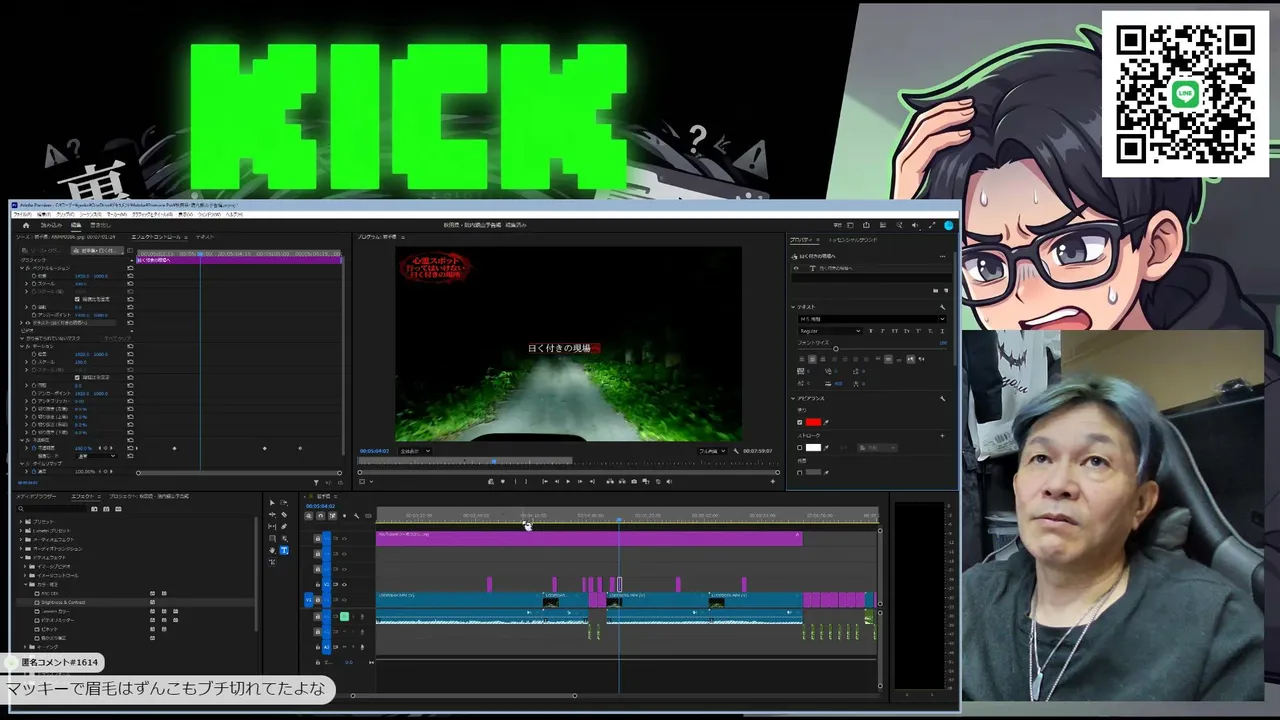The height and width of the screenshot is (720, 1280).
Task: Jump to the In point
Action: coord(544,481)
